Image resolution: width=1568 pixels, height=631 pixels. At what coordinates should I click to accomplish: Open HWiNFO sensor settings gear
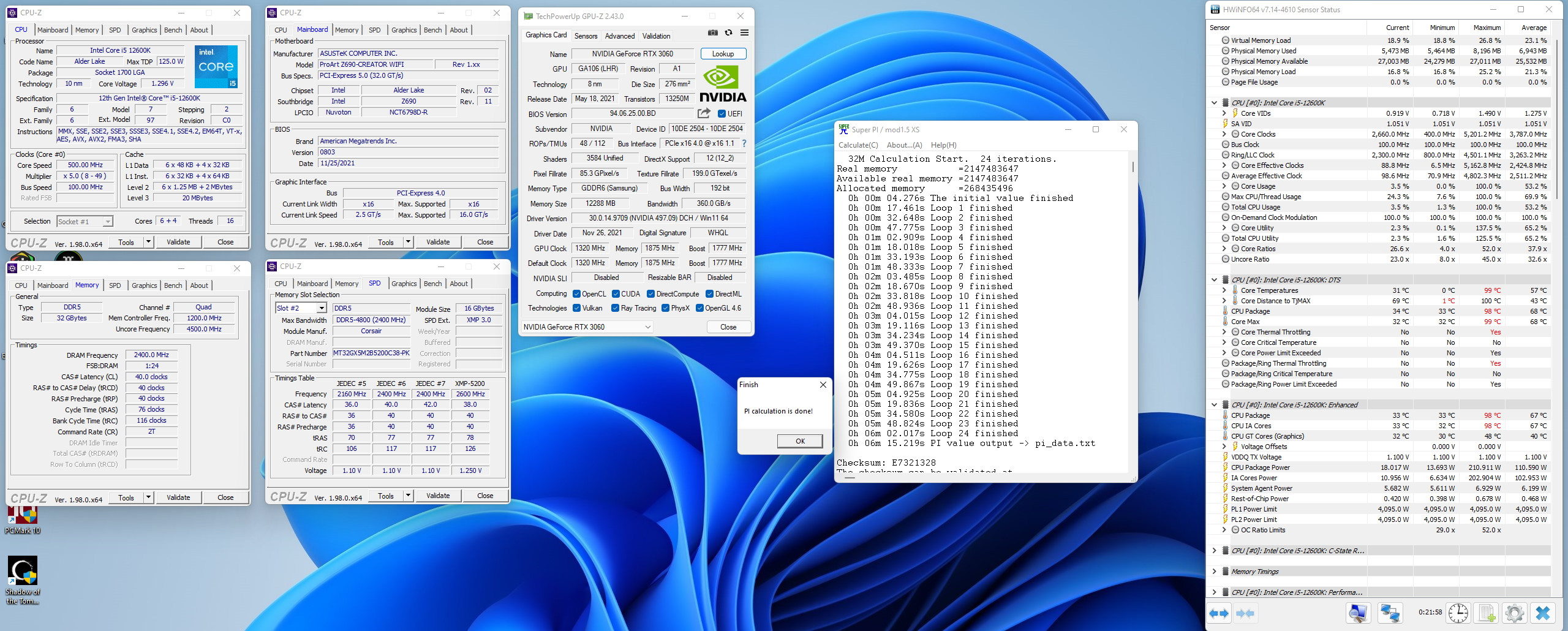1514,613
